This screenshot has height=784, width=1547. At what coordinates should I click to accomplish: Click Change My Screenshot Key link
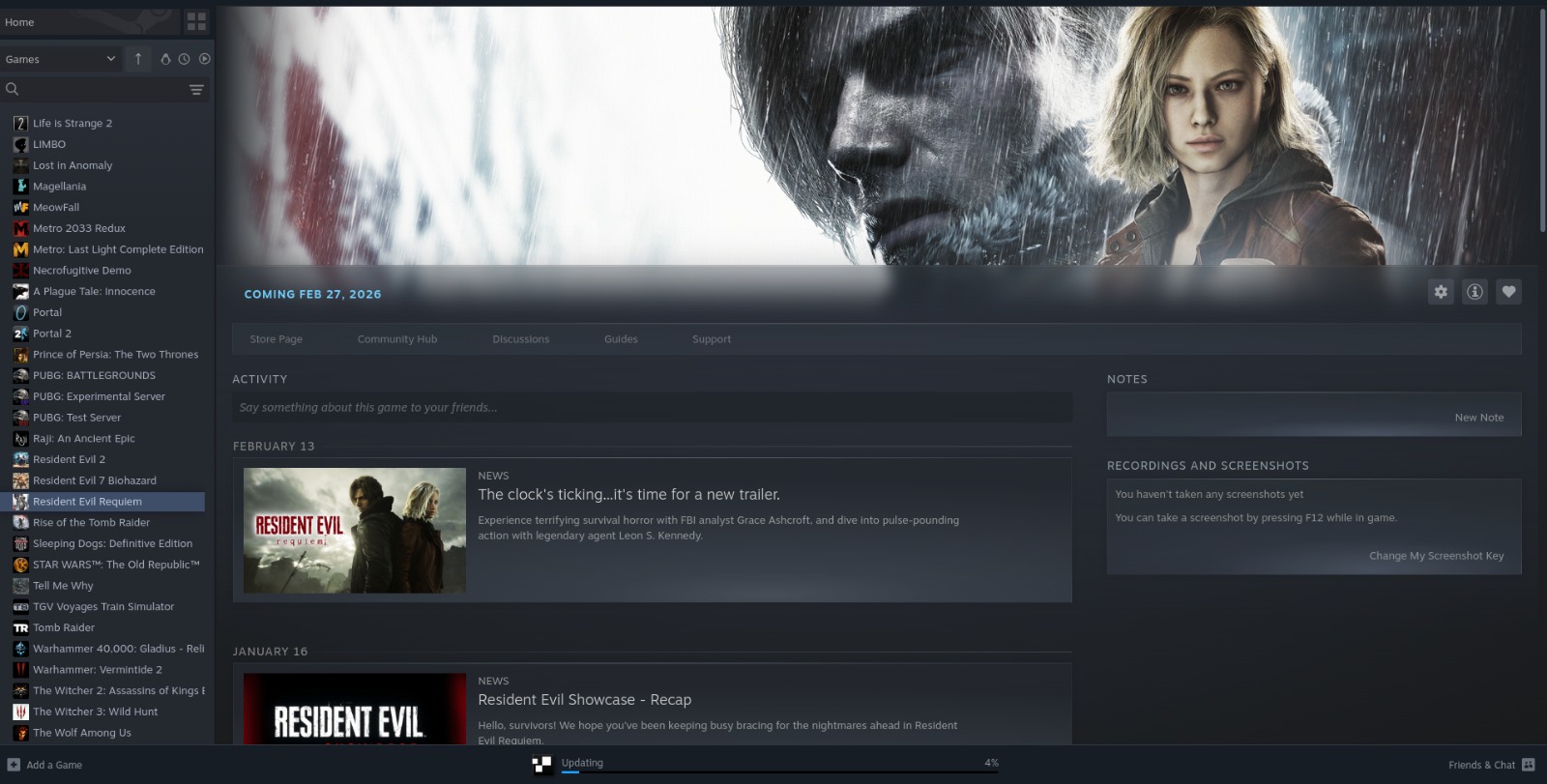pos(1436,556)
